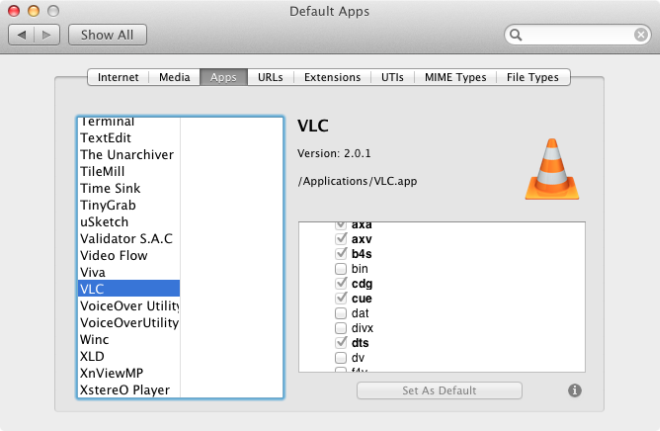Uncheck the cue extension checkbox
660x431 pixels.
pyautogui.click(x=341, y=298)
